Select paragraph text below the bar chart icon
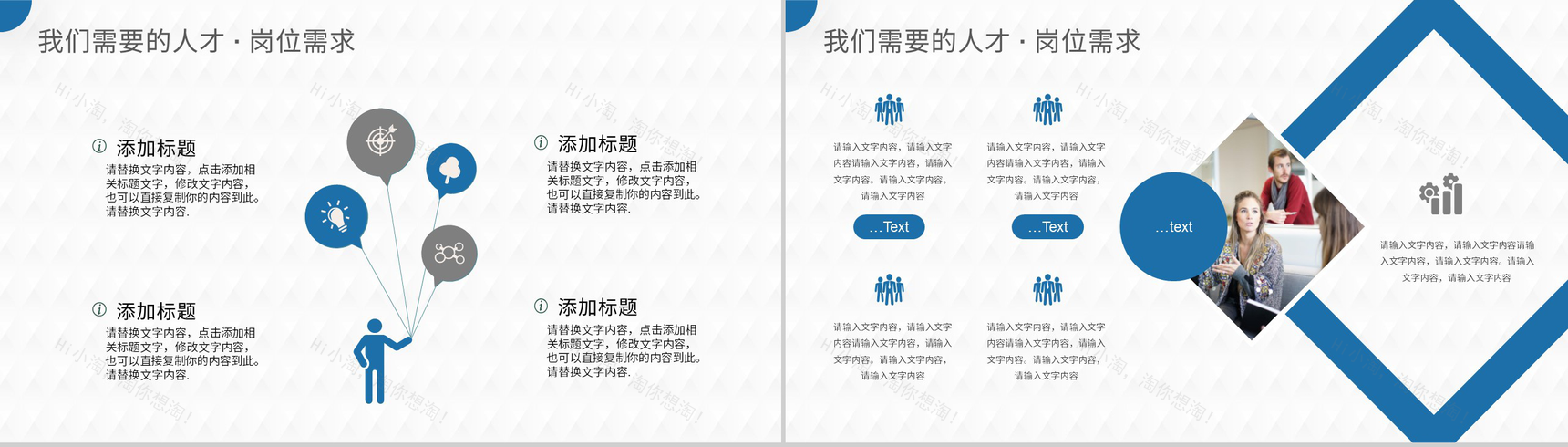This screenshot has height=447, width=1568. pos(1456,261)
